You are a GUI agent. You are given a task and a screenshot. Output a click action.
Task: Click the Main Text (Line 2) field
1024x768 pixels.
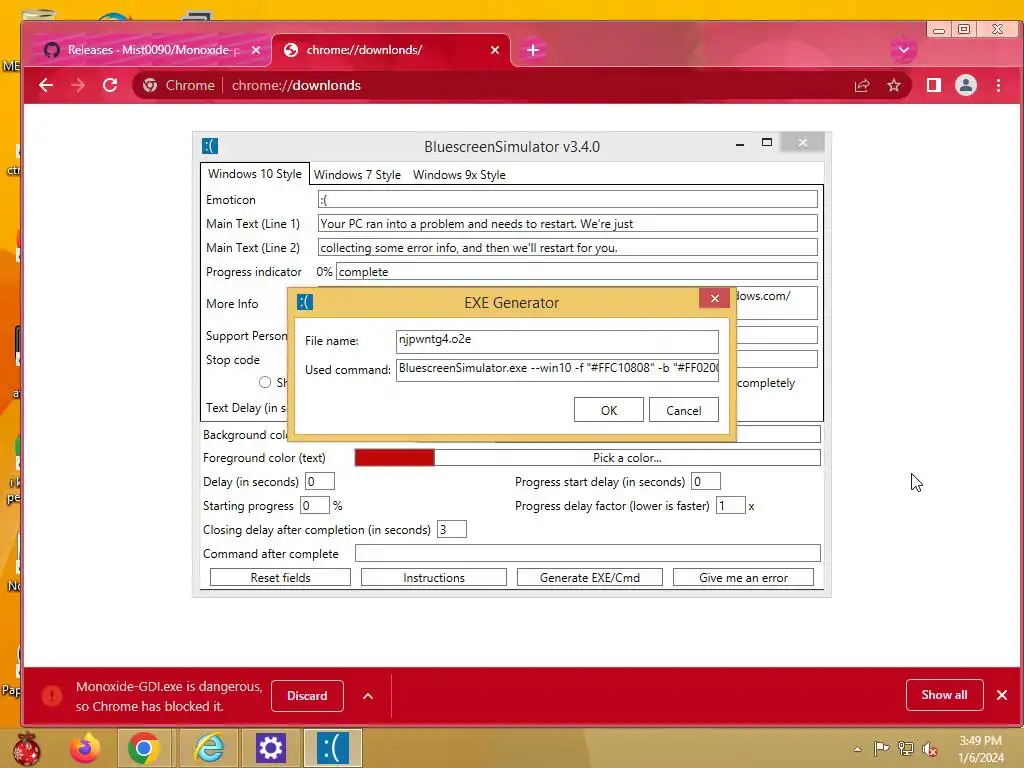pyautogui.click(x=568, y=248)
